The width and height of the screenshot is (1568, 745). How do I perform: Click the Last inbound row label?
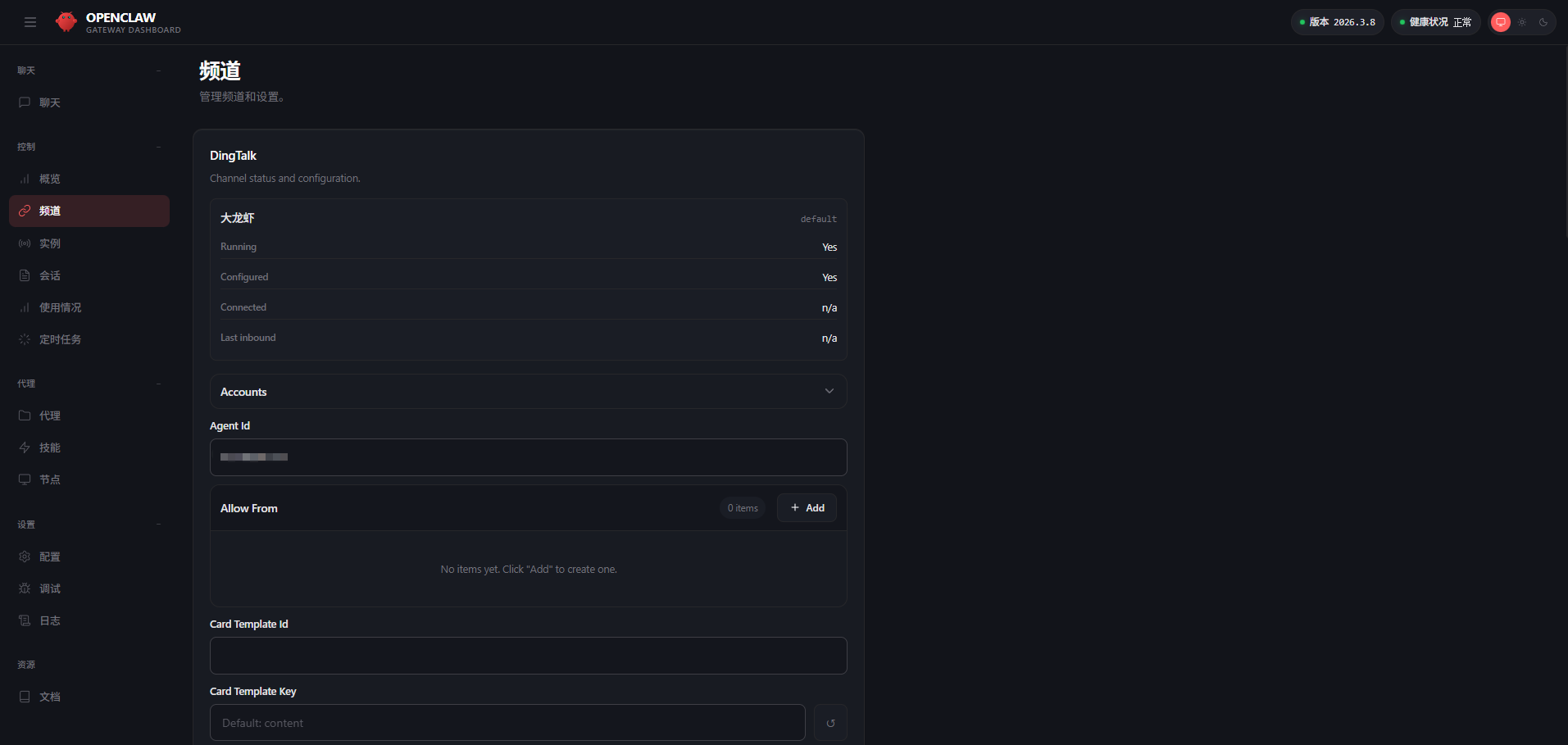[x=248, y=338]
